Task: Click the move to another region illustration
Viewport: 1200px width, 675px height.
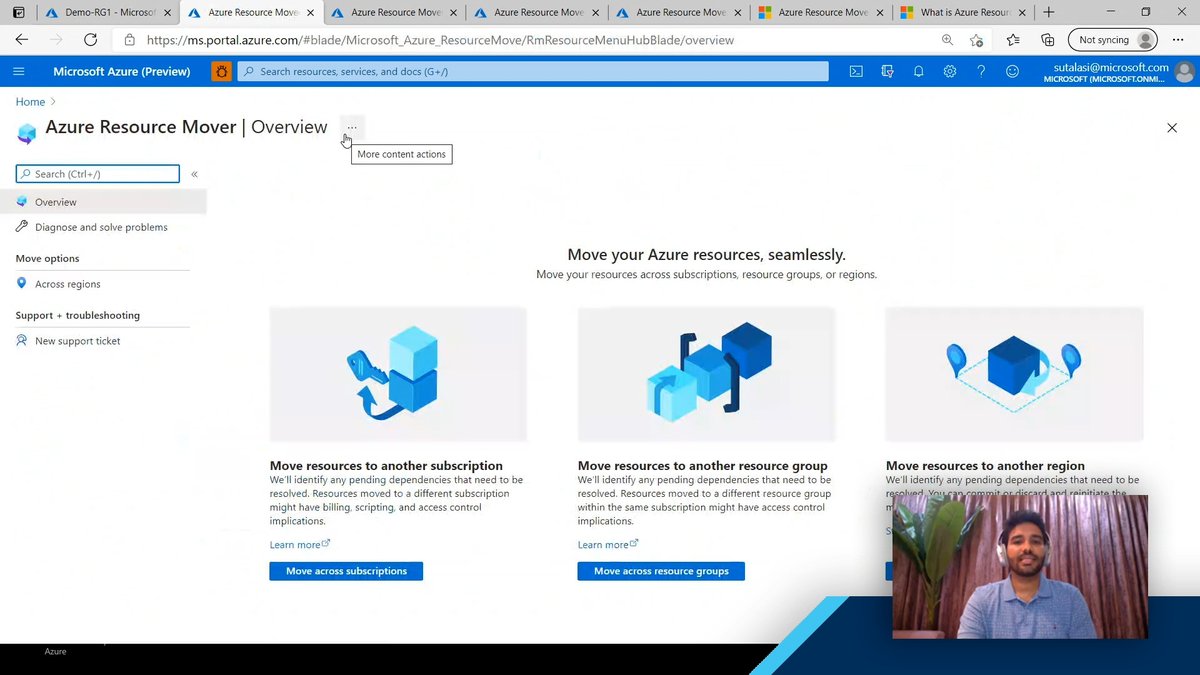Action: pos(1014,374)
